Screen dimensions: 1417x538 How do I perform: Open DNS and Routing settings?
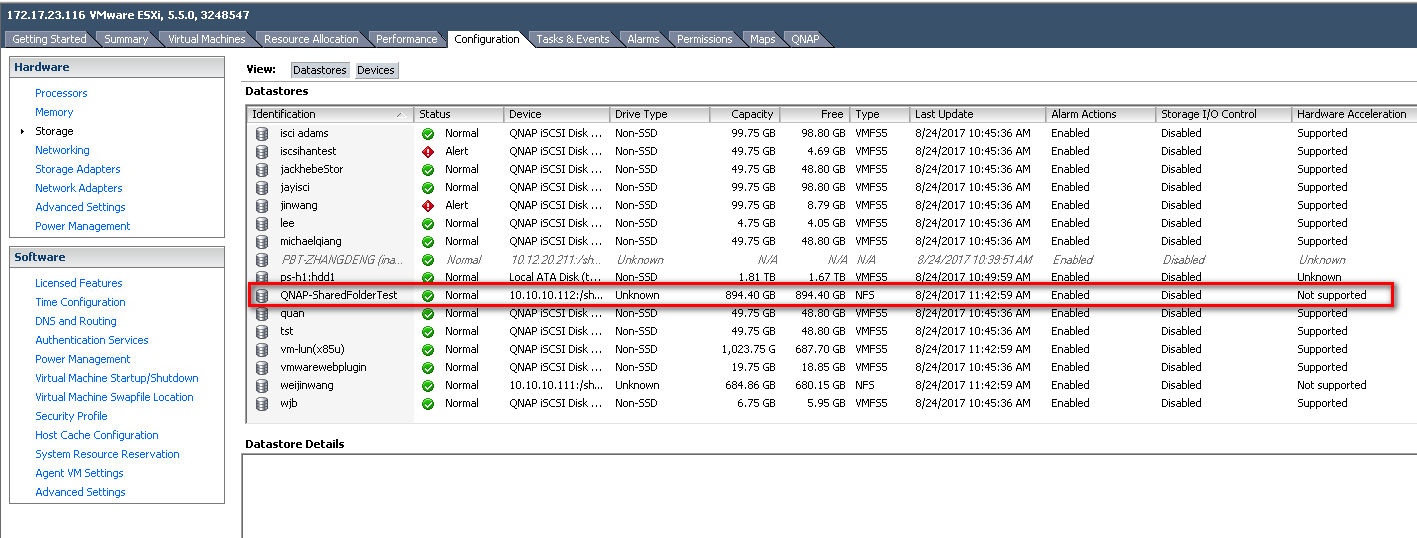point(76,321)
